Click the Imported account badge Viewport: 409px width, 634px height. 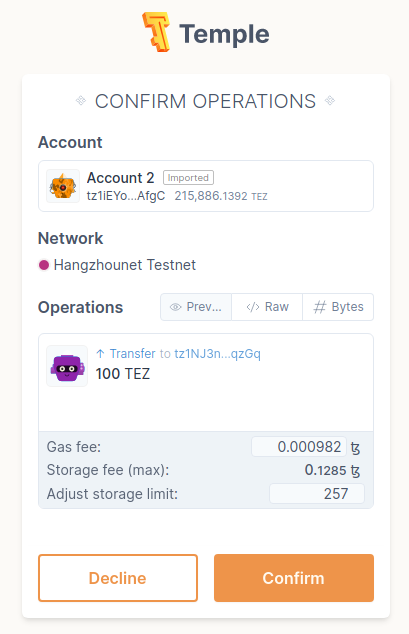click(188, 178)
